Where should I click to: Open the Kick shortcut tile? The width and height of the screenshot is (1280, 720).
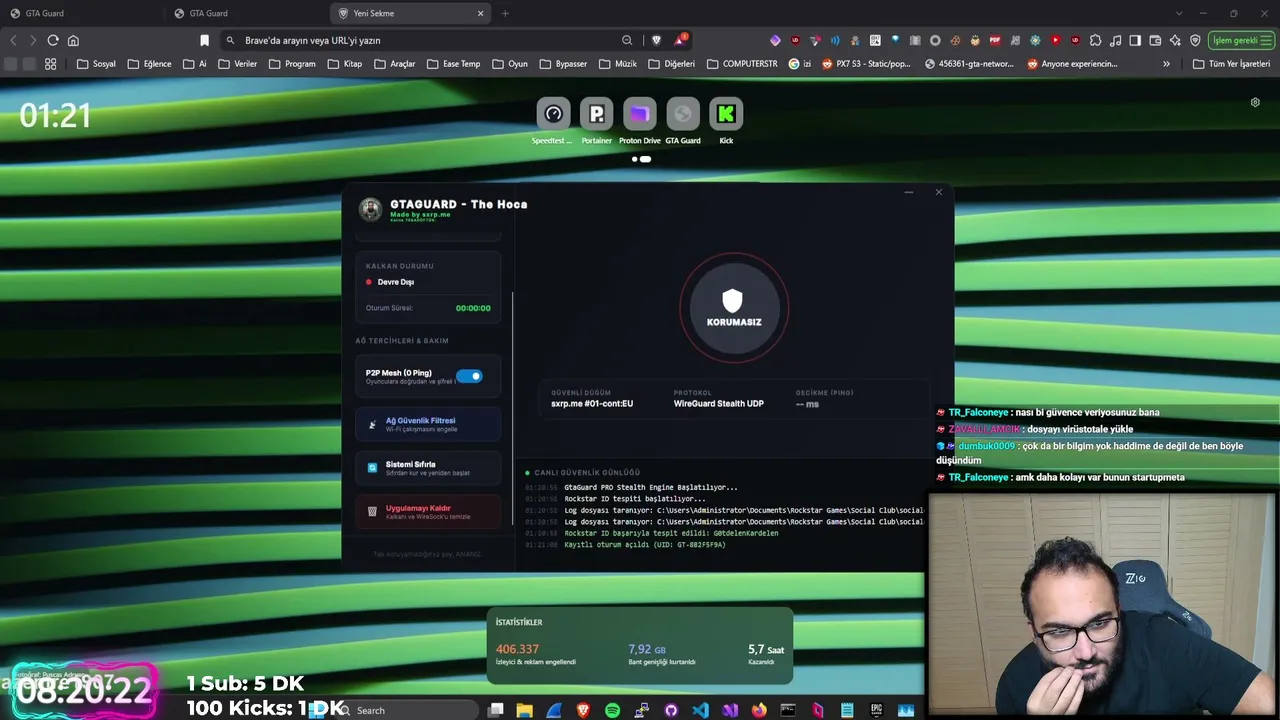click(726, 114)
